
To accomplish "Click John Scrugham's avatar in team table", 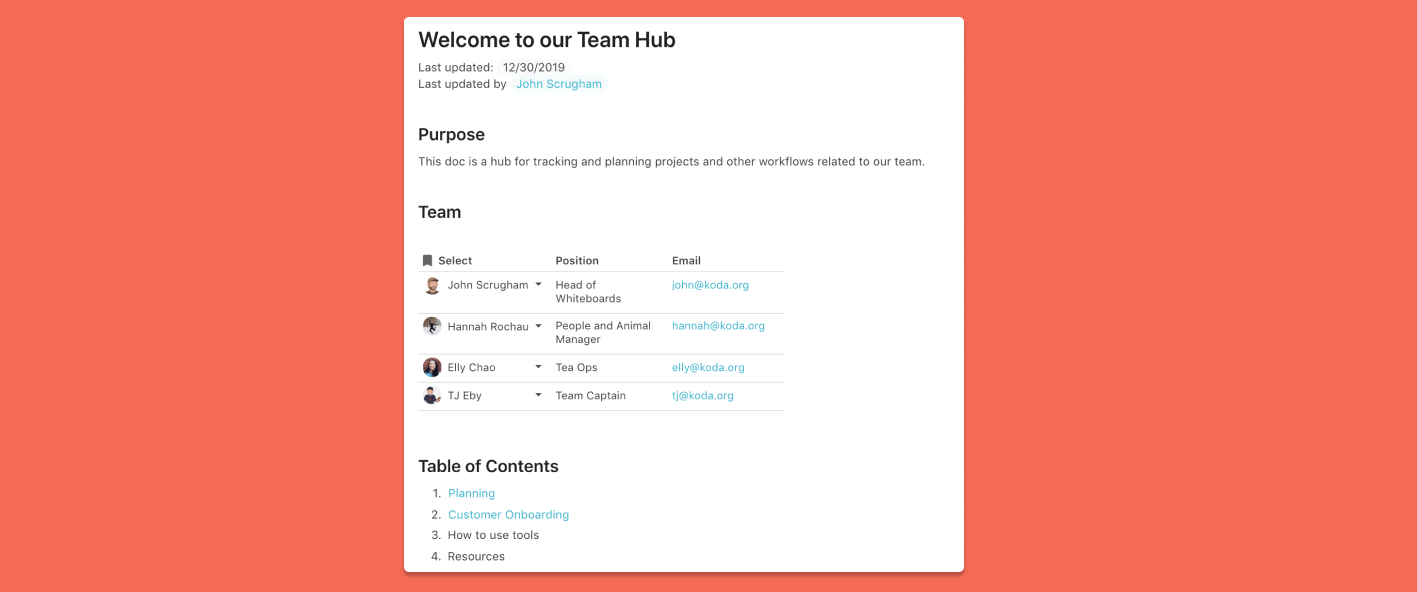I will click(432, 286).
